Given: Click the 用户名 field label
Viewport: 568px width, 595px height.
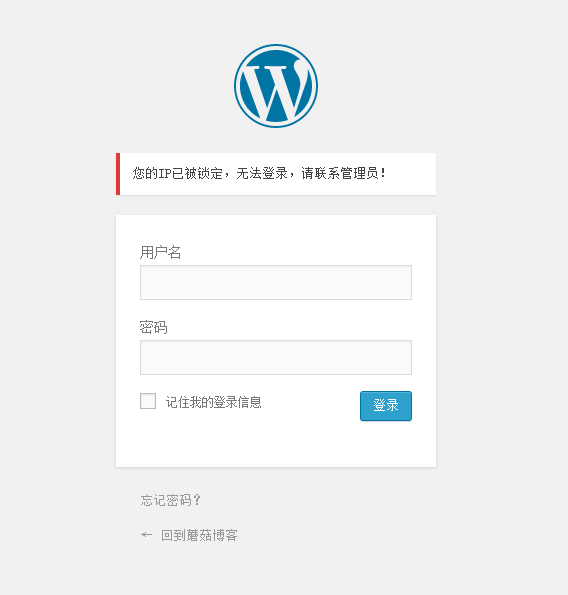Looking at the screenshot, I should [160, 252].
